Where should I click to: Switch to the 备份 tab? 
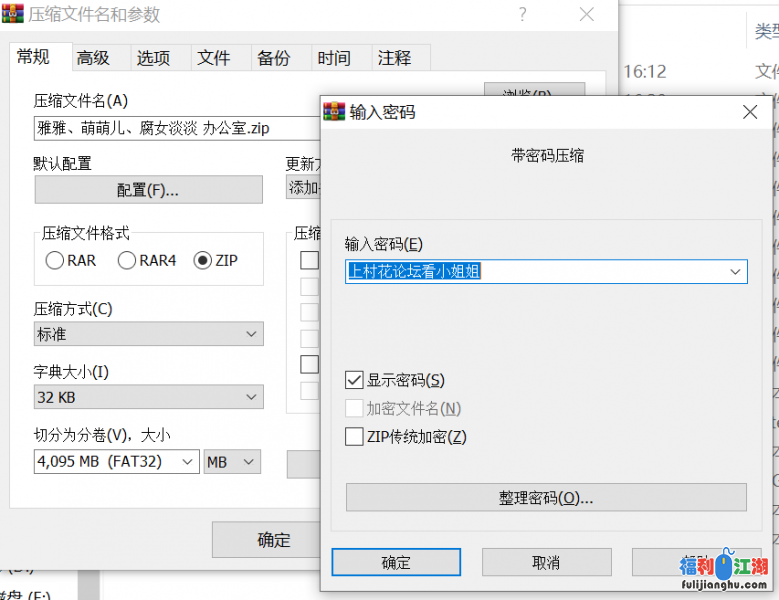(x=273, y=58)
